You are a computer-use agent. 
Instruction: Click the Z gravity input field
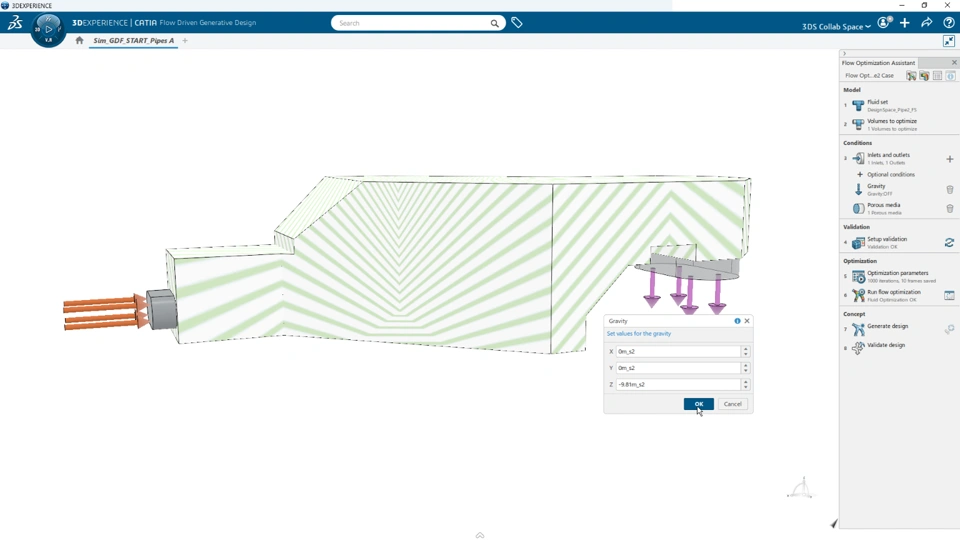pos(678,384)
